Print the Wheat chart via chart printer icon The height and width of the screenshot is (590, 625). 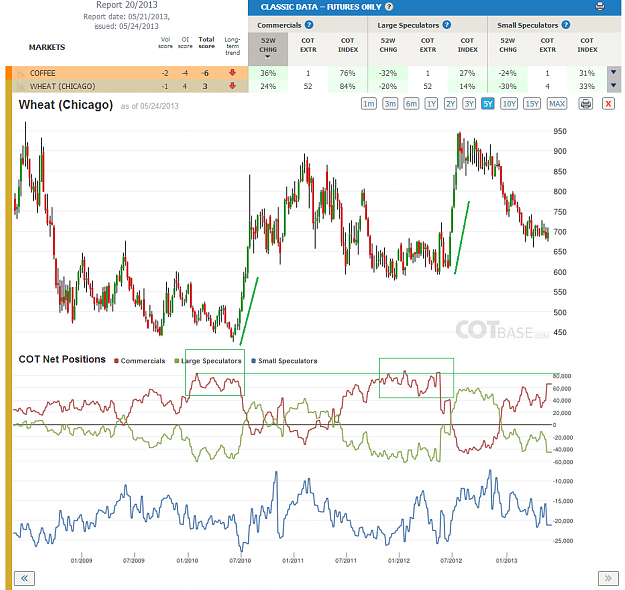tap(586, 104)
